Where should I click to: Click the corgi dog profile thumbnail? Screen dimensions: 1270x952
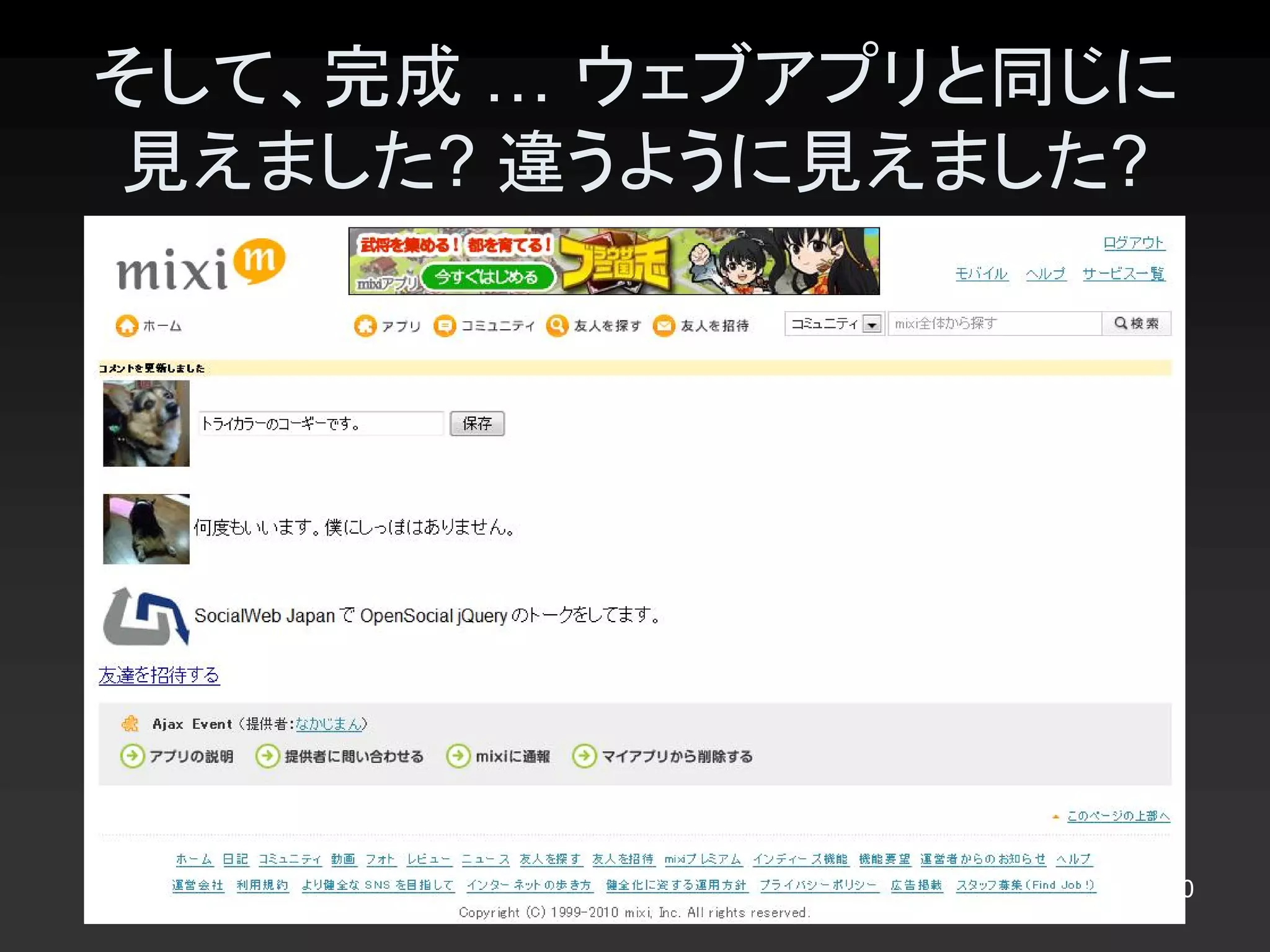point(146,423)
